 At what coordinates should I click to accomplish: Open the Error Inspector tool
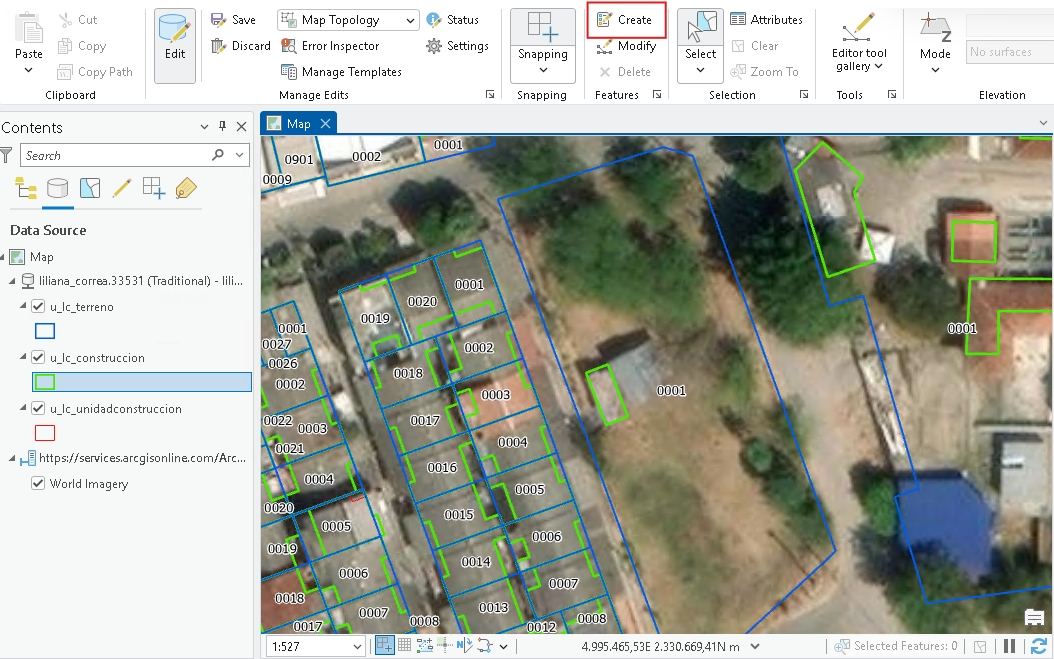pyautogui.click(x=330, y=46)
